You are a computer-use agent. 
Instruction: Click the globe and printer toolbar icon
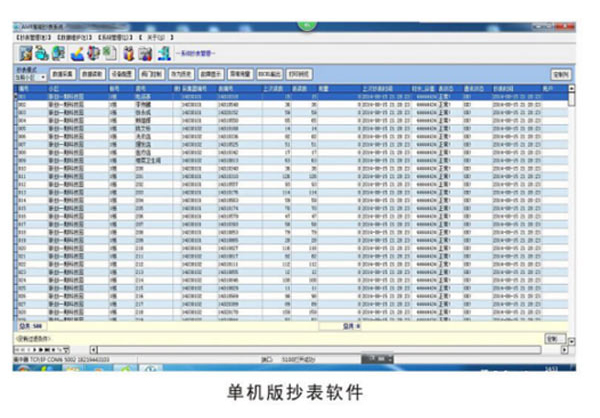tap(43, 53)
